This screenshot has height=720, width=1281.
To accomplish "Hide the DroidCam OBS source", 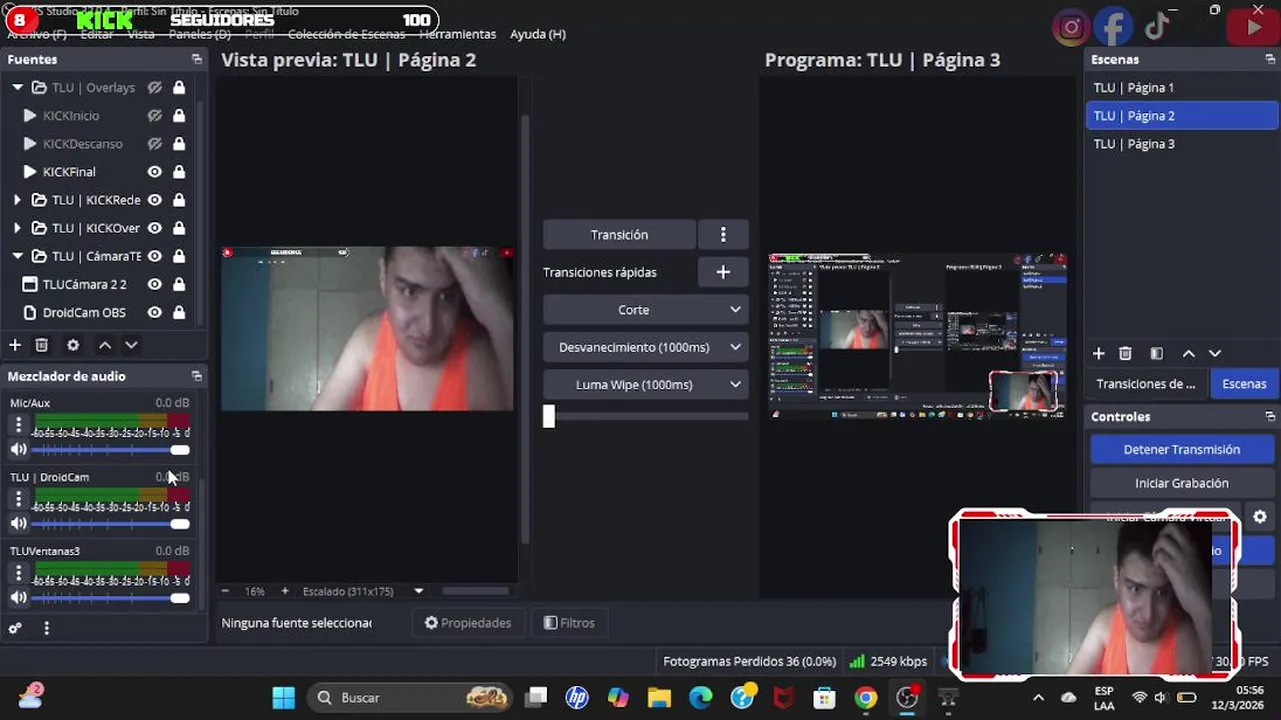I will [x=155, y=312].
